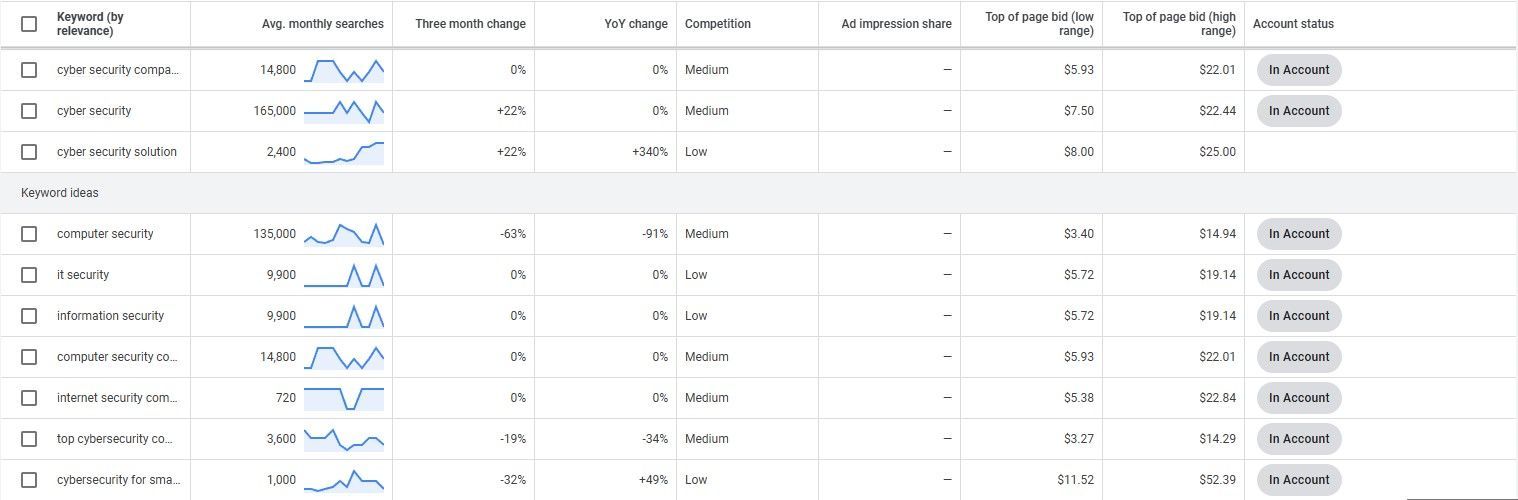Click Ad impression share column header
Image resolution: width=1518 pixels, height=500 pixels.
point(897,24)
